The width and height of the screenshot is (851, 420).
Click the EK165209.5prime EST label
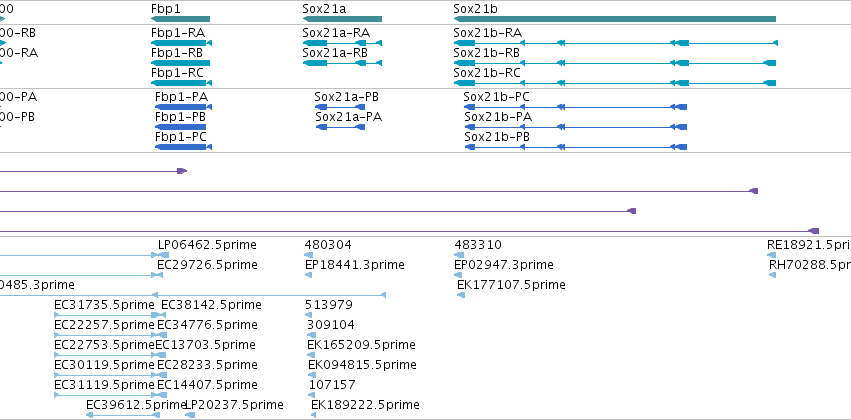(361, 345)
